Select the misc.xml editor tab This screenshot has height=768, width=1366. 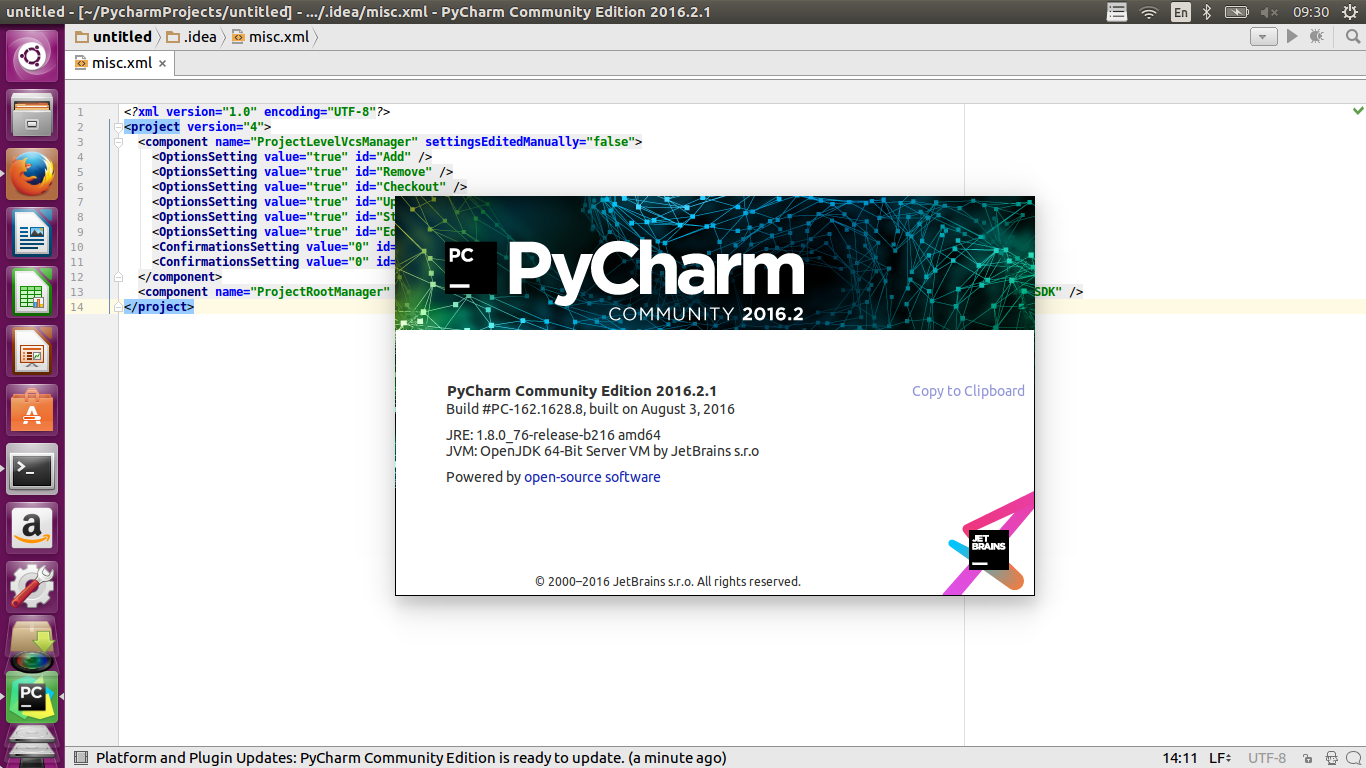122,62
